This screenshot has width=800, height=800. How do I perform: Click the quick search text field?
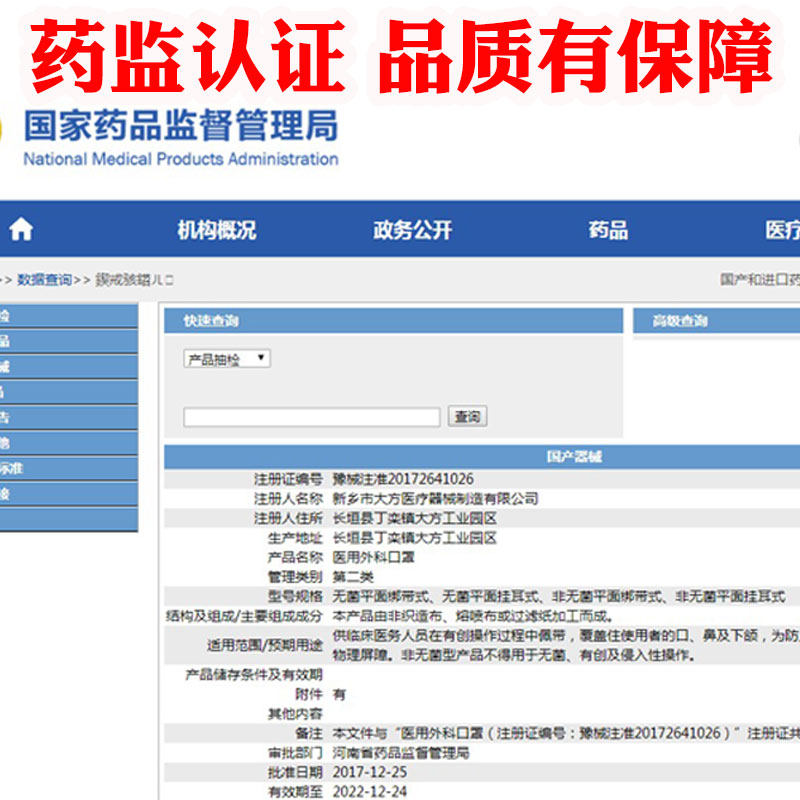point(311,417)
